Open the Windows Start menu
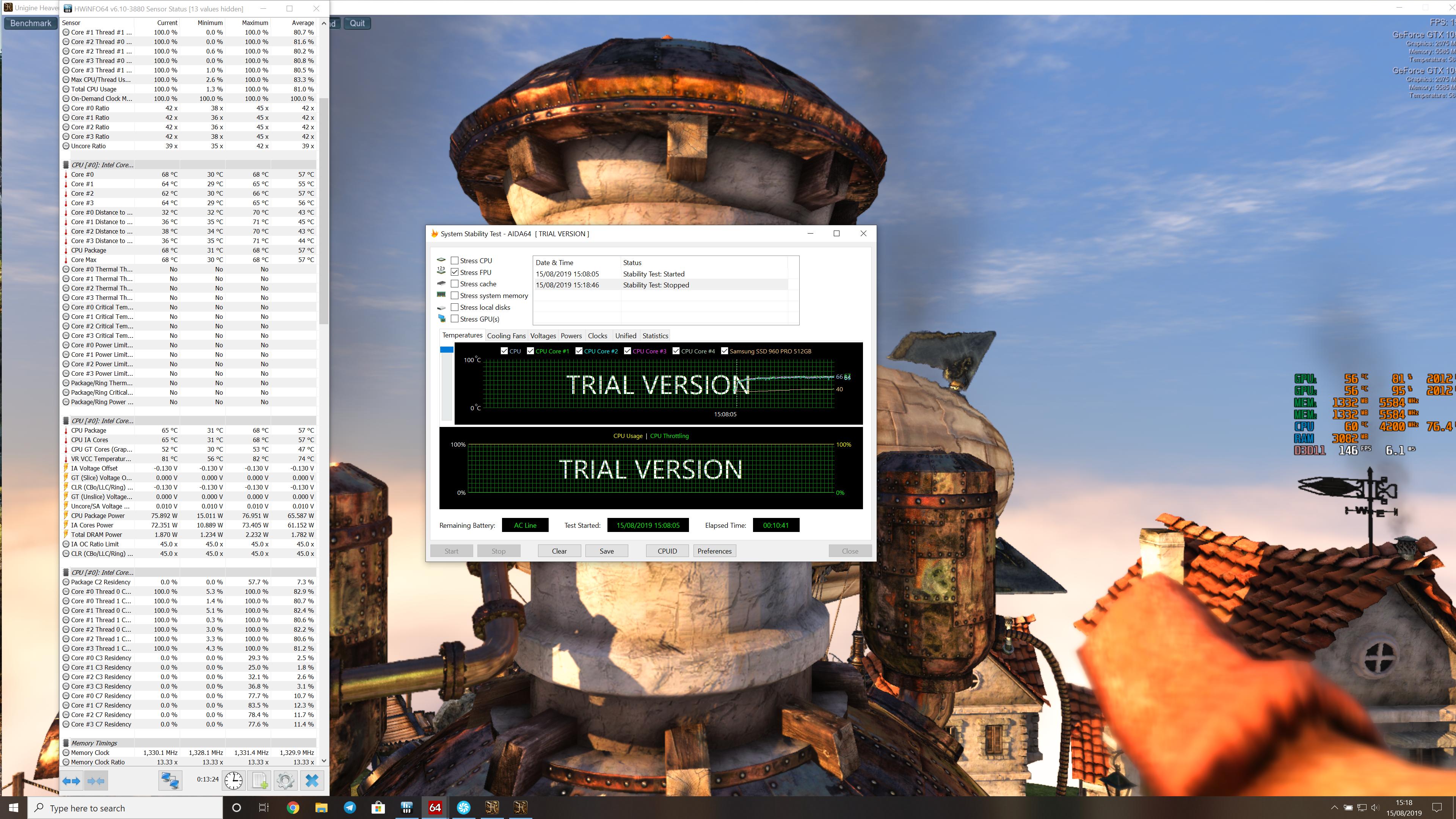Image resolution: width=1456 pixels, height=819 pixels. (14, 808)
